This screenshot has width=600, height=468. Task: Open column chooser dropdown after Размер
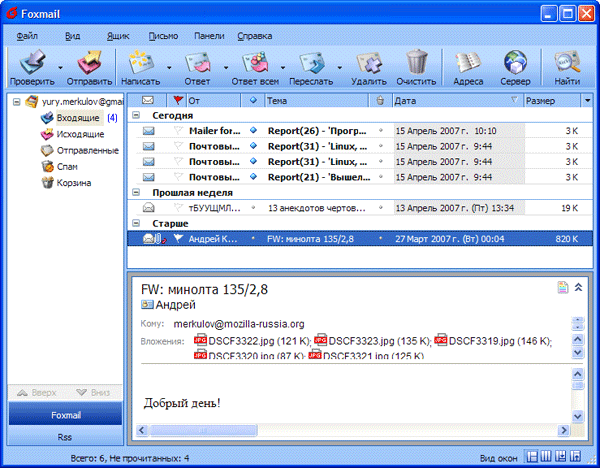pos(587,100)
